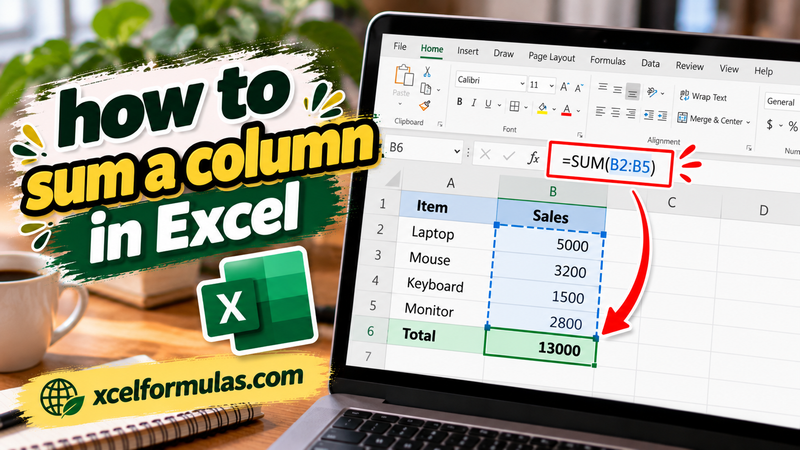Image resolution: width=800 pixels, height=450 pixels.
Task: Click the Paste clipboard icon
Action: pyautogui.click(x=404, y=76)
